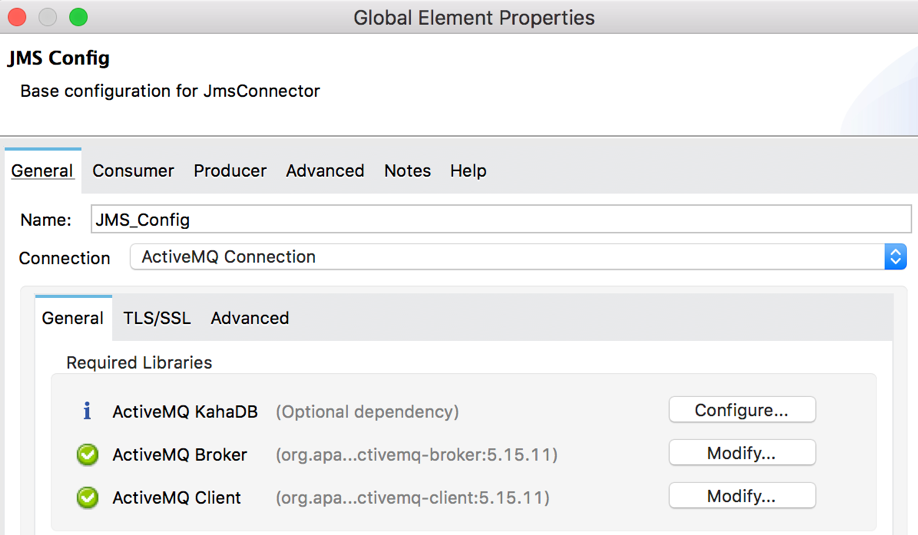
Task: Switch to the Consumer tab
Action: pyautogui.click(x=133, y=171)
